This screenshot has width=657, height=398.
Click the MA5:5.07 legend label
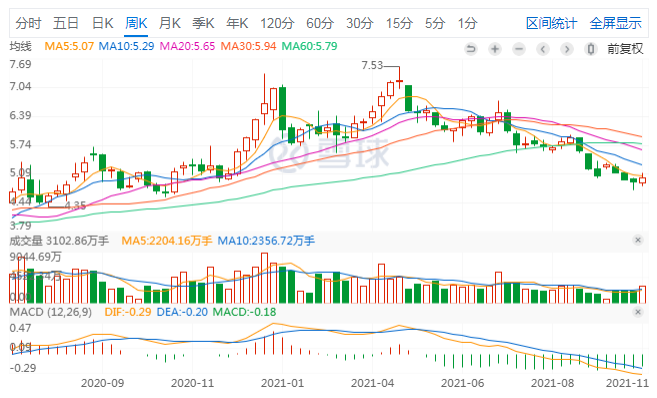pyautogui.click(x=69, y=46)
